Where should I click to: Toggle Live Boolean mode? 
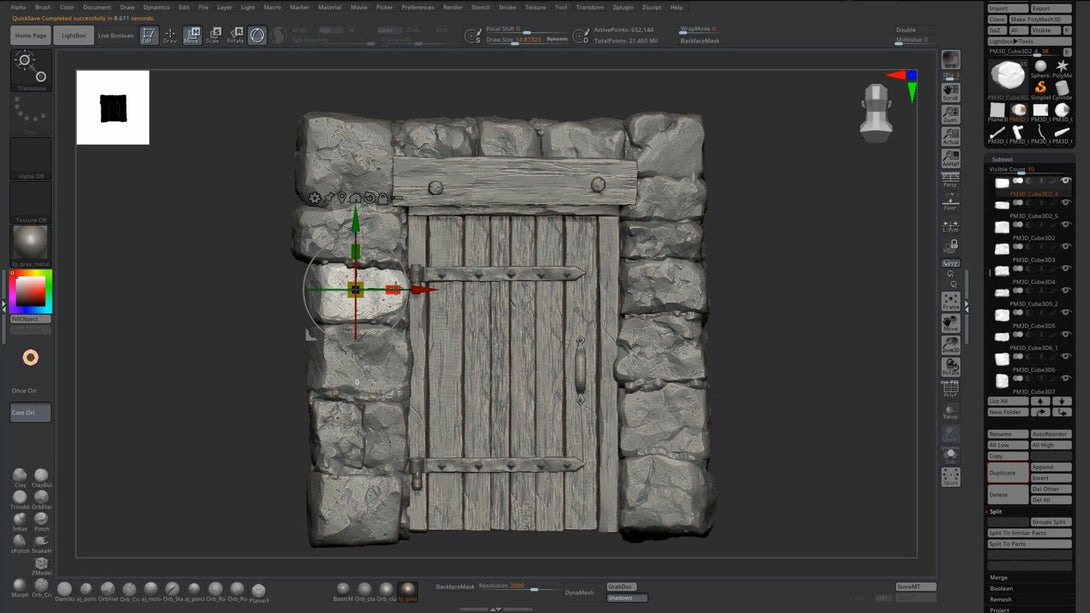(115, 35)
